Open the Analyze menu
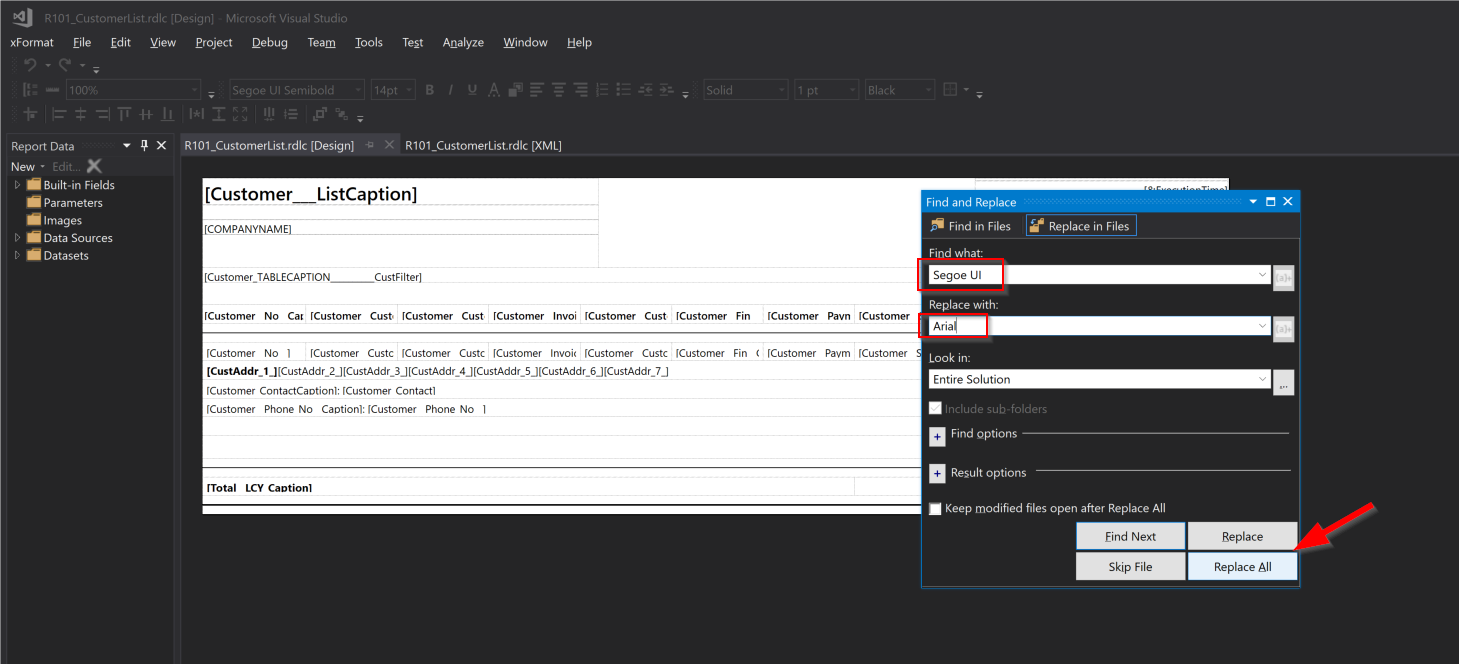1459x664 pixels. [x=462, y=42]
